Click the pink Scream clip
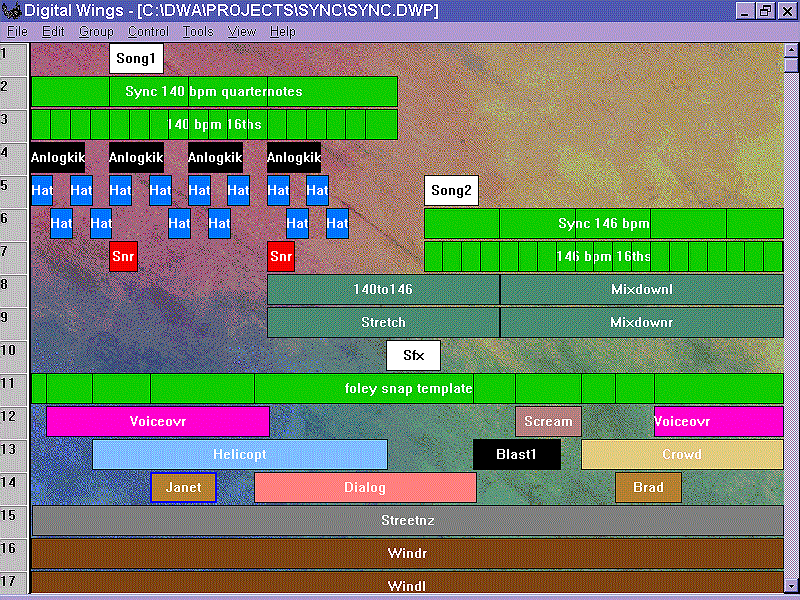The height and width of the screenshot is (600, 800). pyautogui.click(x=548, y=421)
